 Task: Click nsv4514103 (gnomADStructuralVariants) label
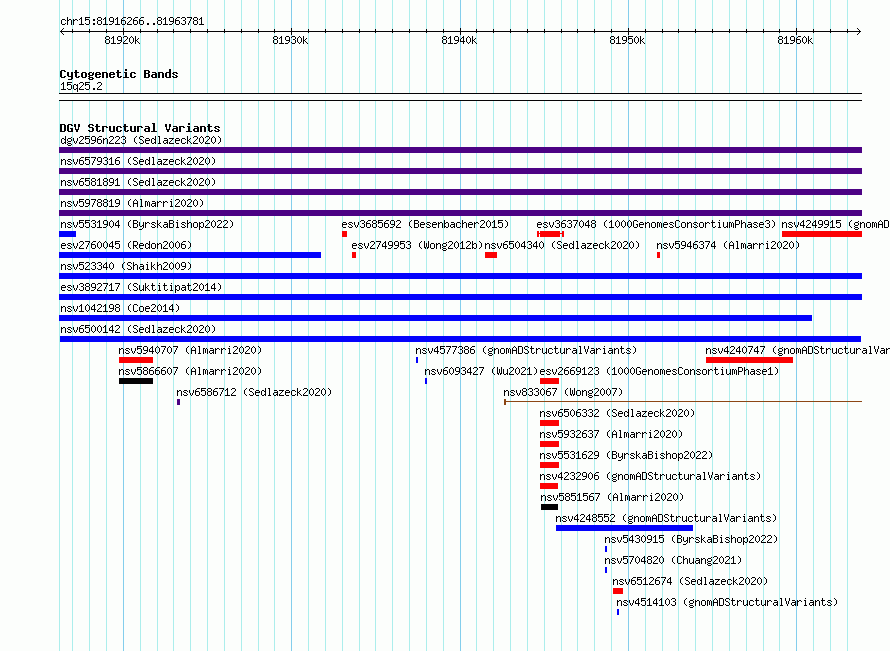[x=727, y=602]
